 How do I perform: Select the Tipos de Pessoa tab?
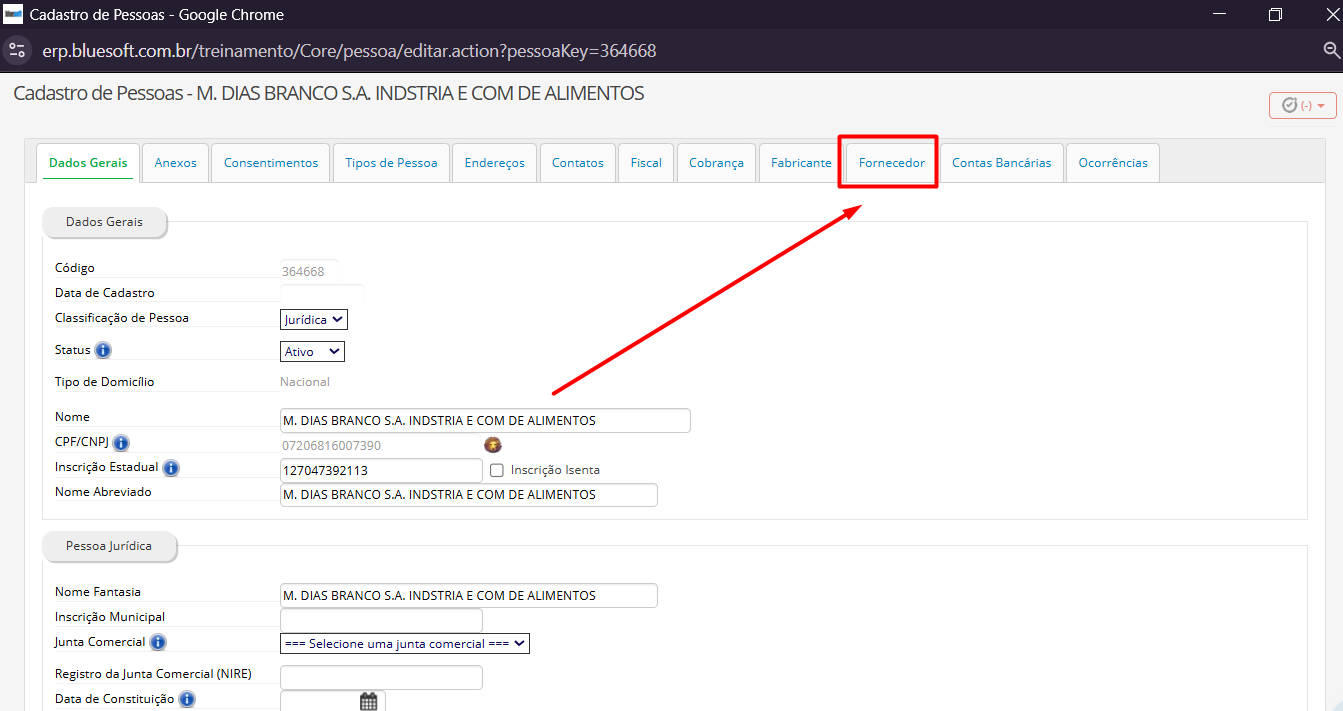pyautogui.click(x=391, y=163)
